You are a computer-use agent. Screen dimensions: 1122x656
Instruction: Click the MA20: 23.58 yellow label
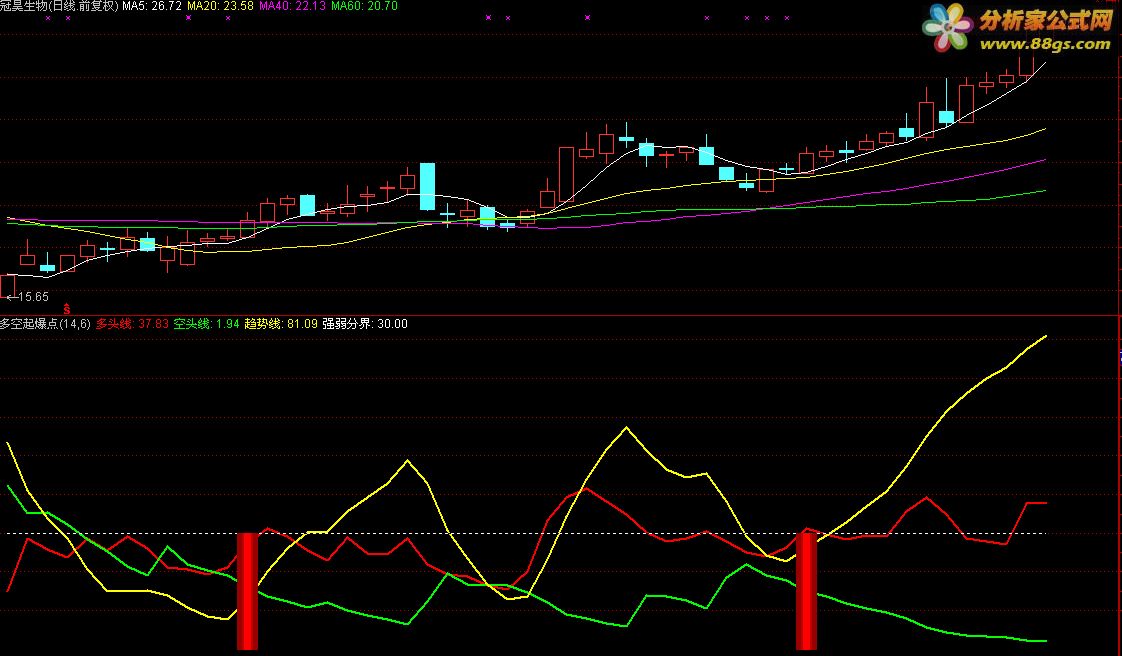[220, 6]
